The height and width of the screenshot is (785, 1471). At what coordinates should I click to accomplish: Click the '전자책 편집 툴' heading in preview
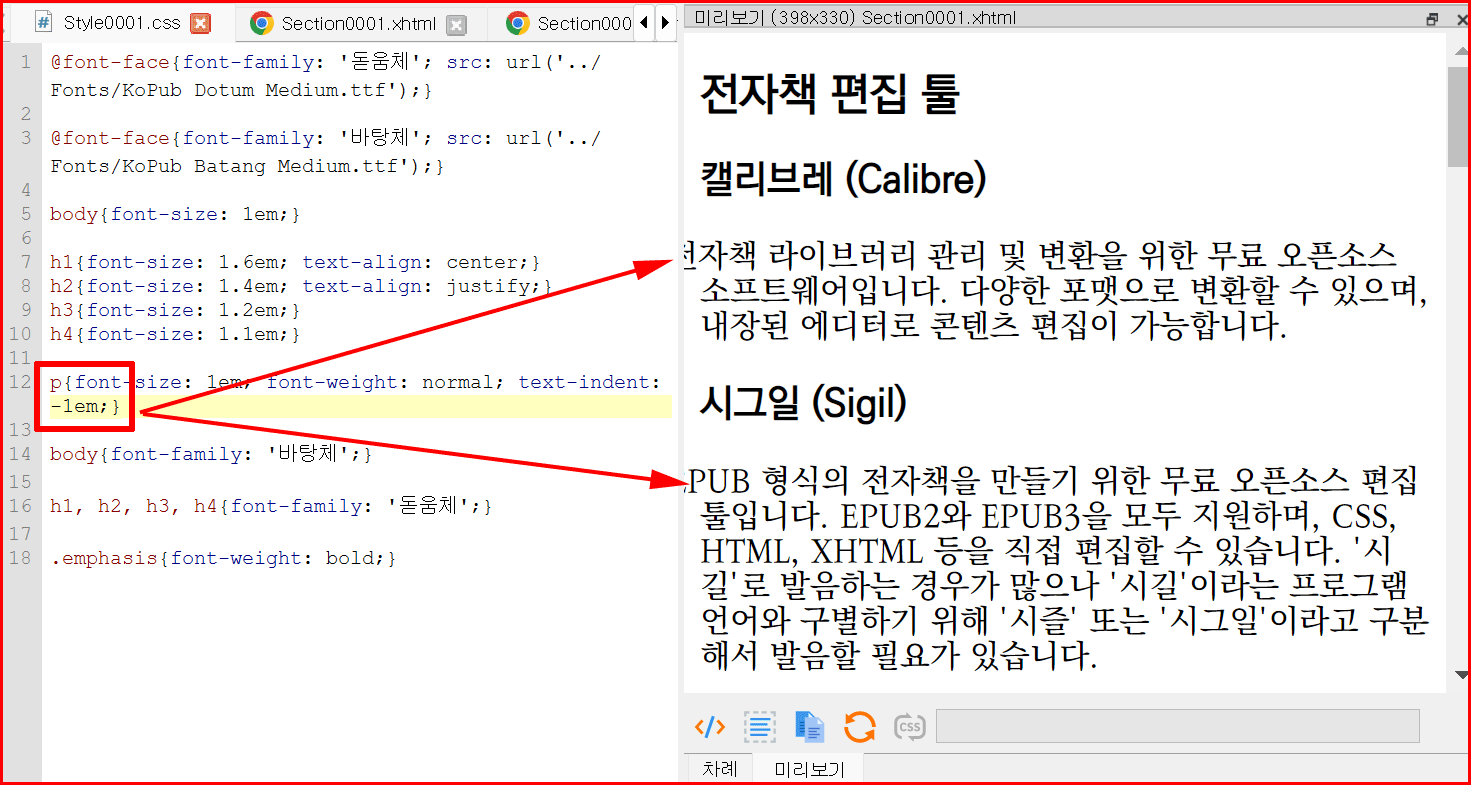pos(829,94)
